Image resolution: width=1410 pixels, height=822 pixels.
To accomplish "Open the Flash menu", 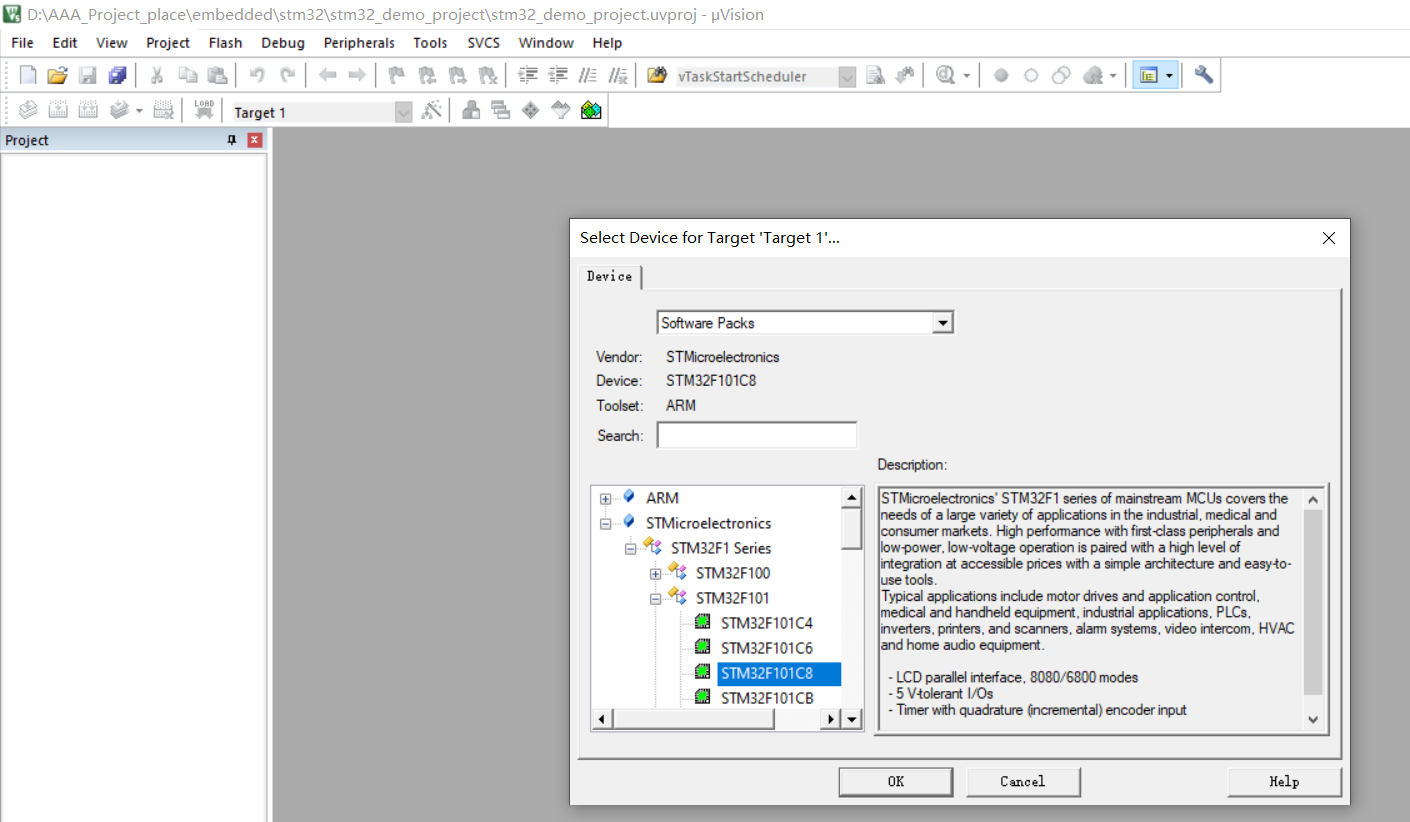I will click(225, 43).
